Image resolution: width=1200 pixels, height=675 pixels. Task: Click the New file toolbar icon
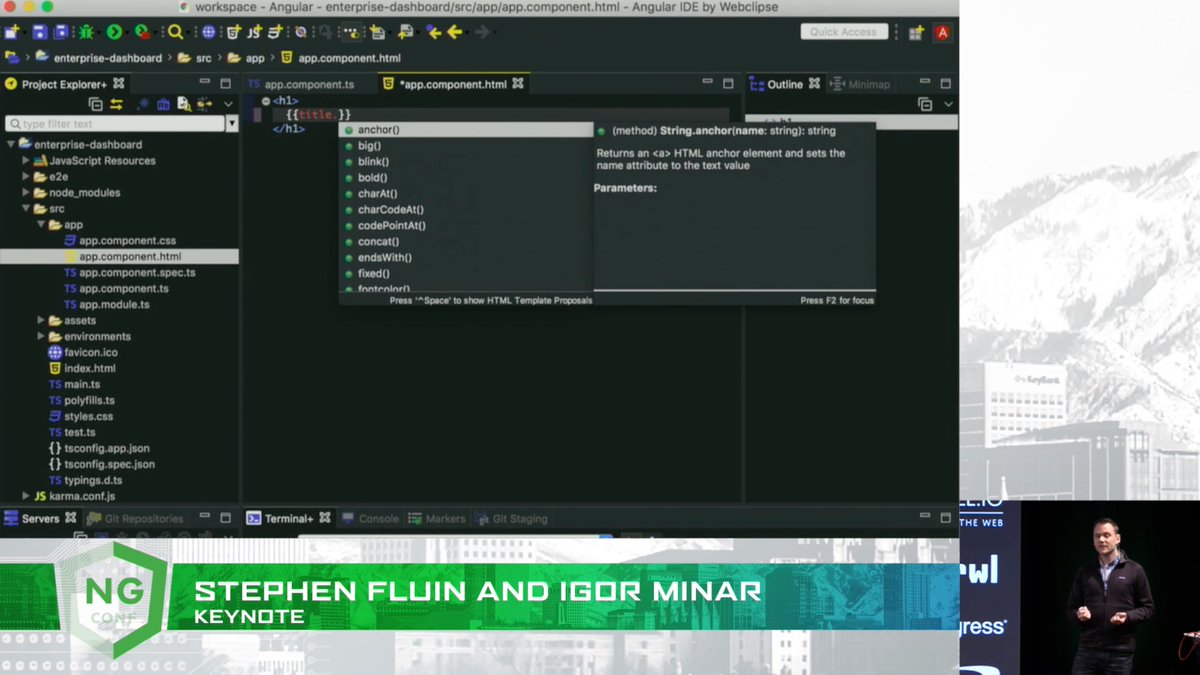click(12, 32)
